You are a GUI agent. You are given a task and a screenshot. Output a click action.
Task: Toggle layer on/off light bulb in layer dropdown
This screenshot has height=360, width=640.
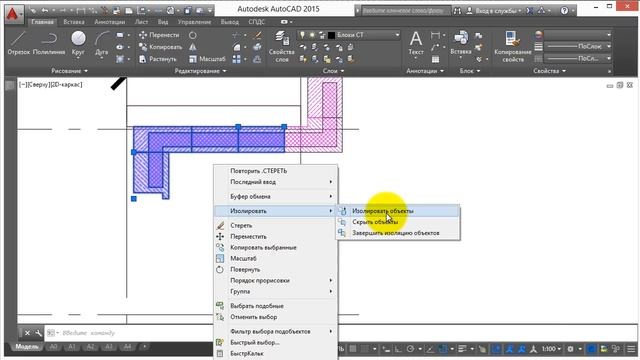click(x=302, y=35)
